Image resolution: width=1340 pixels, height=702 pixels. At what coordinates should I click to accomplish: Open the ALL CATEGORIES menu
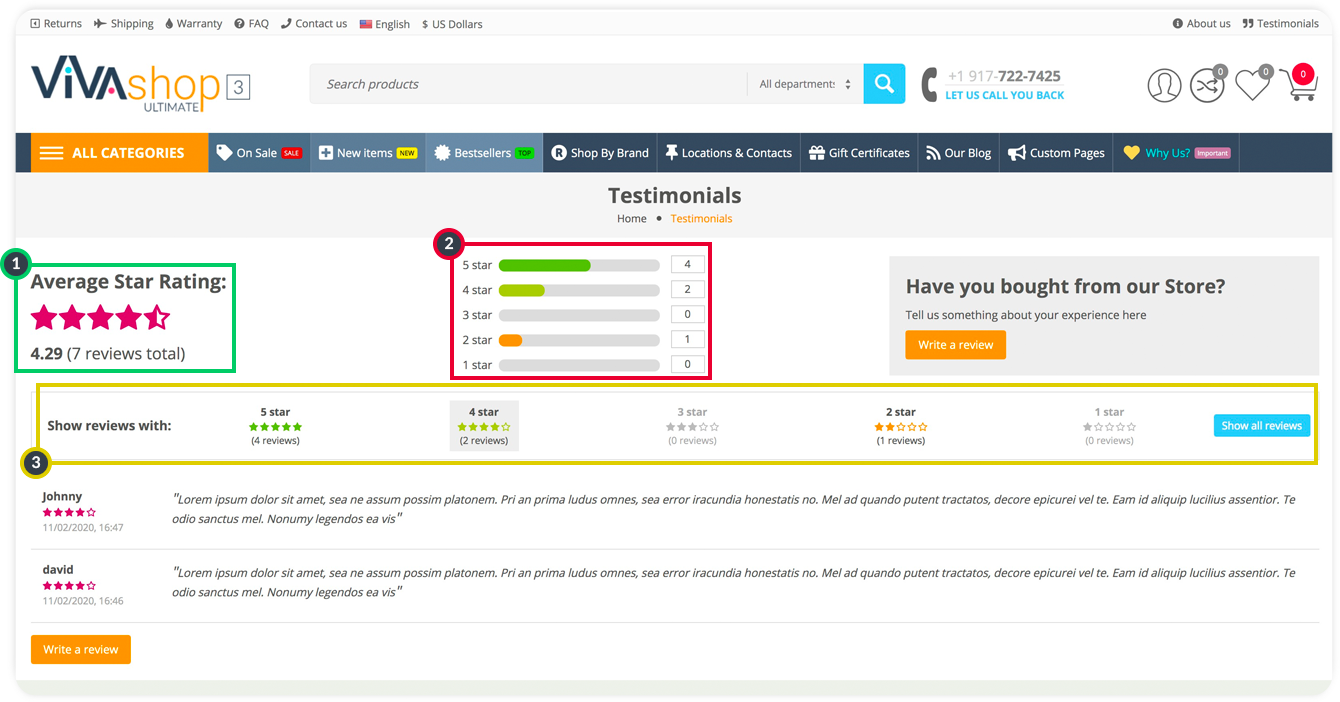point(119,153)
